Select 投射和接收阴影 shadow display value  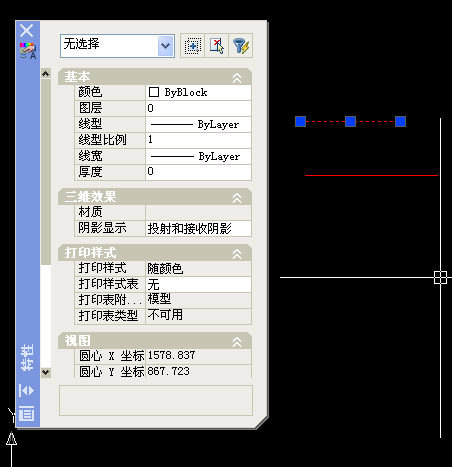click(198, 228)
